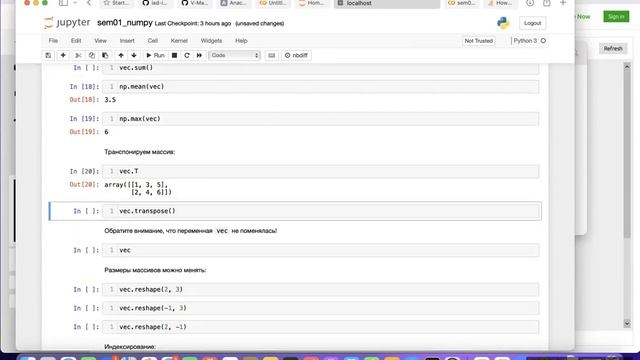The height and width of the screenshot is (360, 640).
Task: Move selected cell up with the arrow icon
Action: tap(121, 56)
